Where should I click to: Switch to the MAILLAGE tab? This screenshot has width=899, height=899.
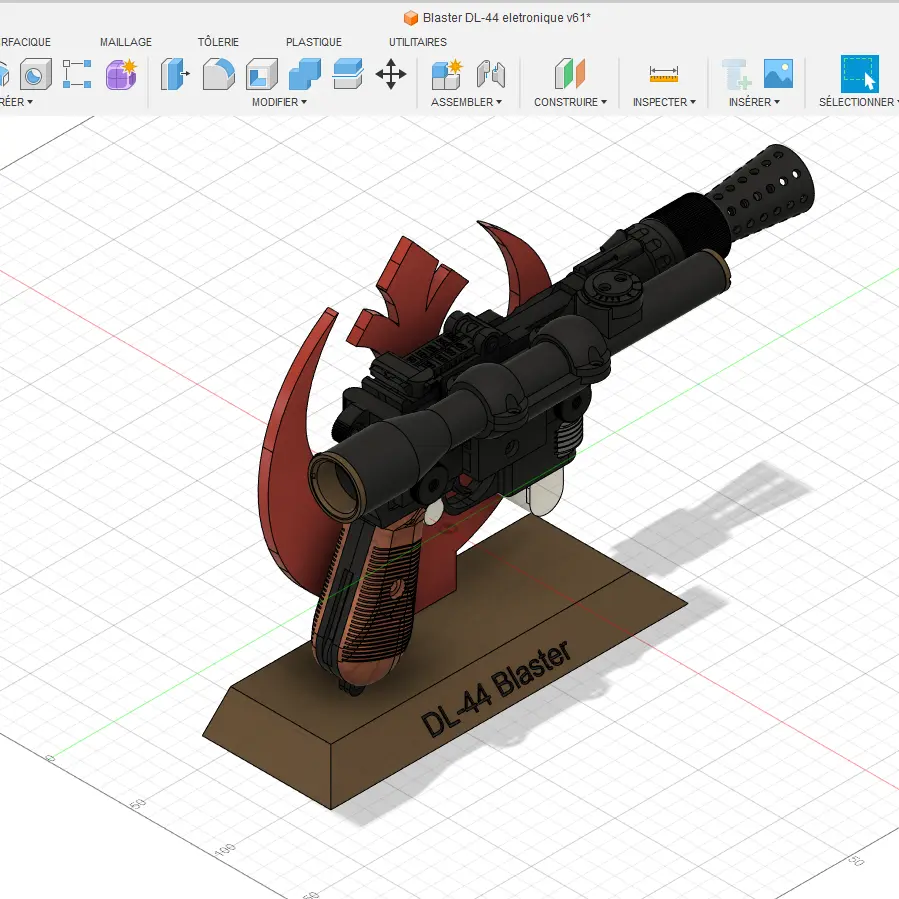point(126,42)
